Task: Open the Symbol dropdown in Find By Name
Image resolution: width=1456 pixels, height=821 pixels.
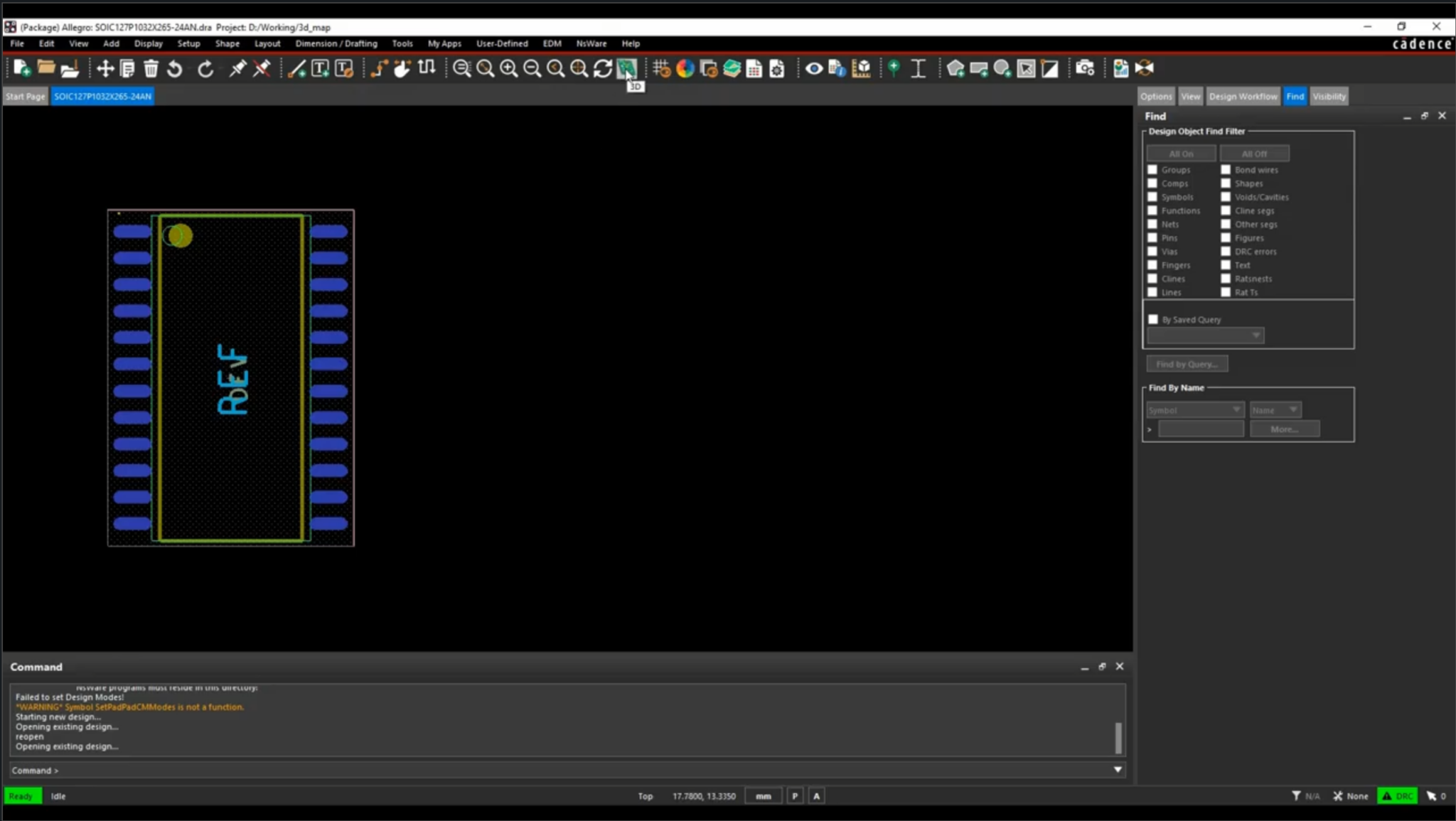Action: pyautogui.click(x=1194, y=410)
